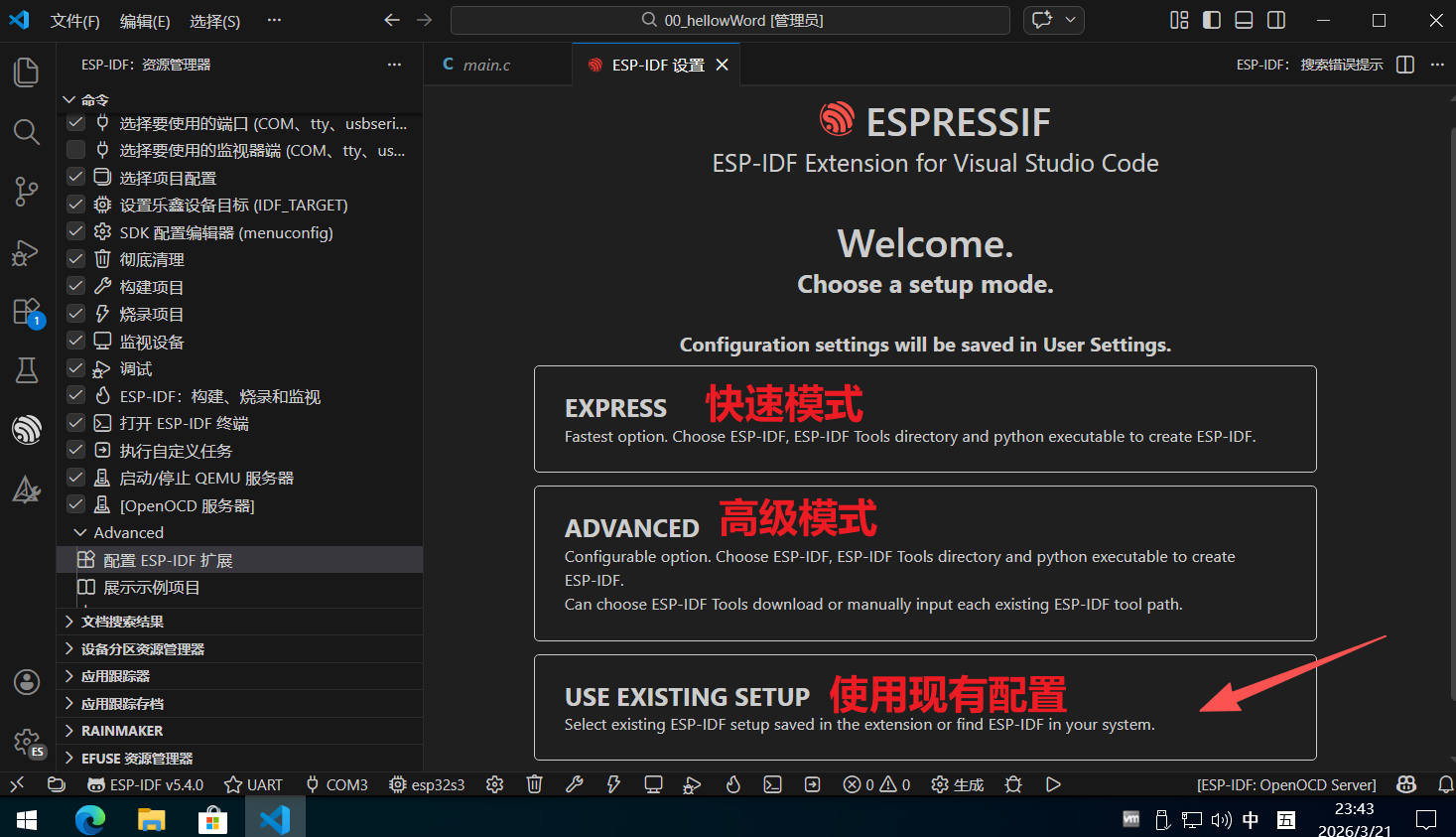Open 选择(S) menu
This screenshot has width=1456, height=837.
point(214,21)
